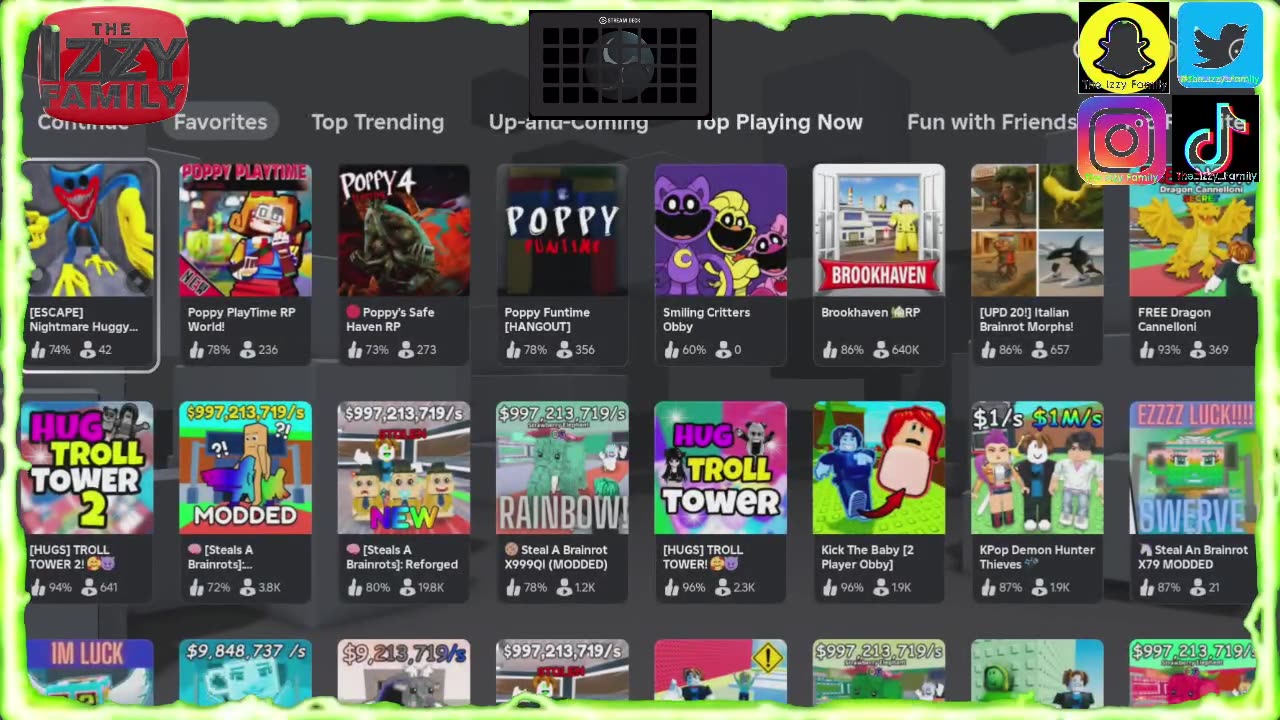Viewport: 1280px width, 720px height.
Task: Open the Snapchat icon overlay
Action: point(1123,47)
